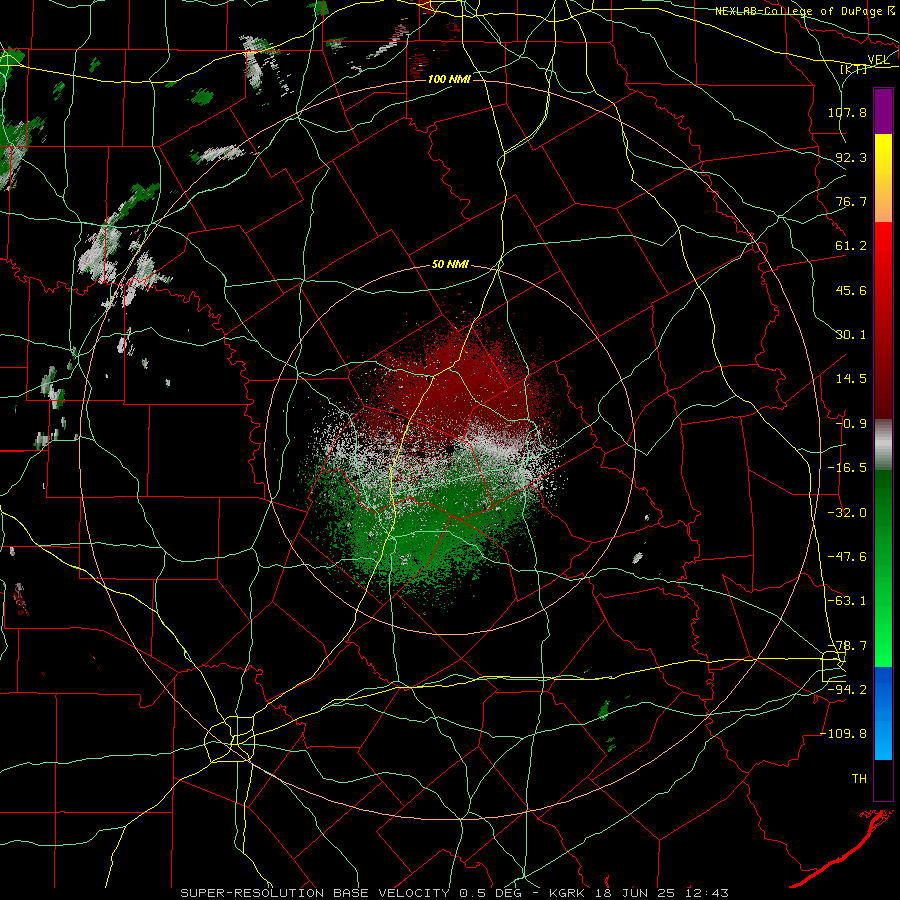
Task: Select the 76.7 legend value
Action: point(851,201)
